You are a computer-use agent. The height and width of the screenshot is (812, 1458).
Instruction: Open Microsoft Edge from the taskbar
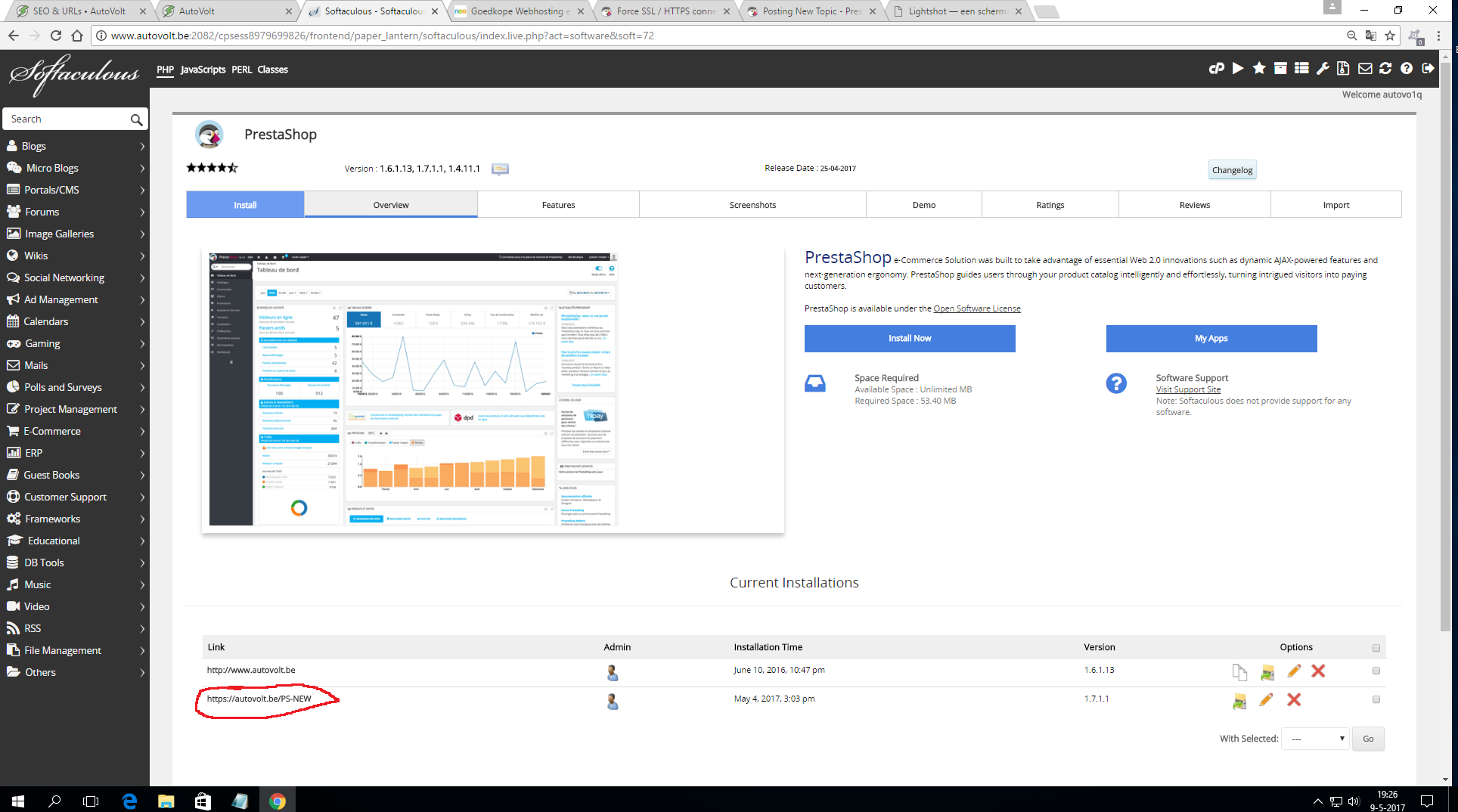(129, 801)
